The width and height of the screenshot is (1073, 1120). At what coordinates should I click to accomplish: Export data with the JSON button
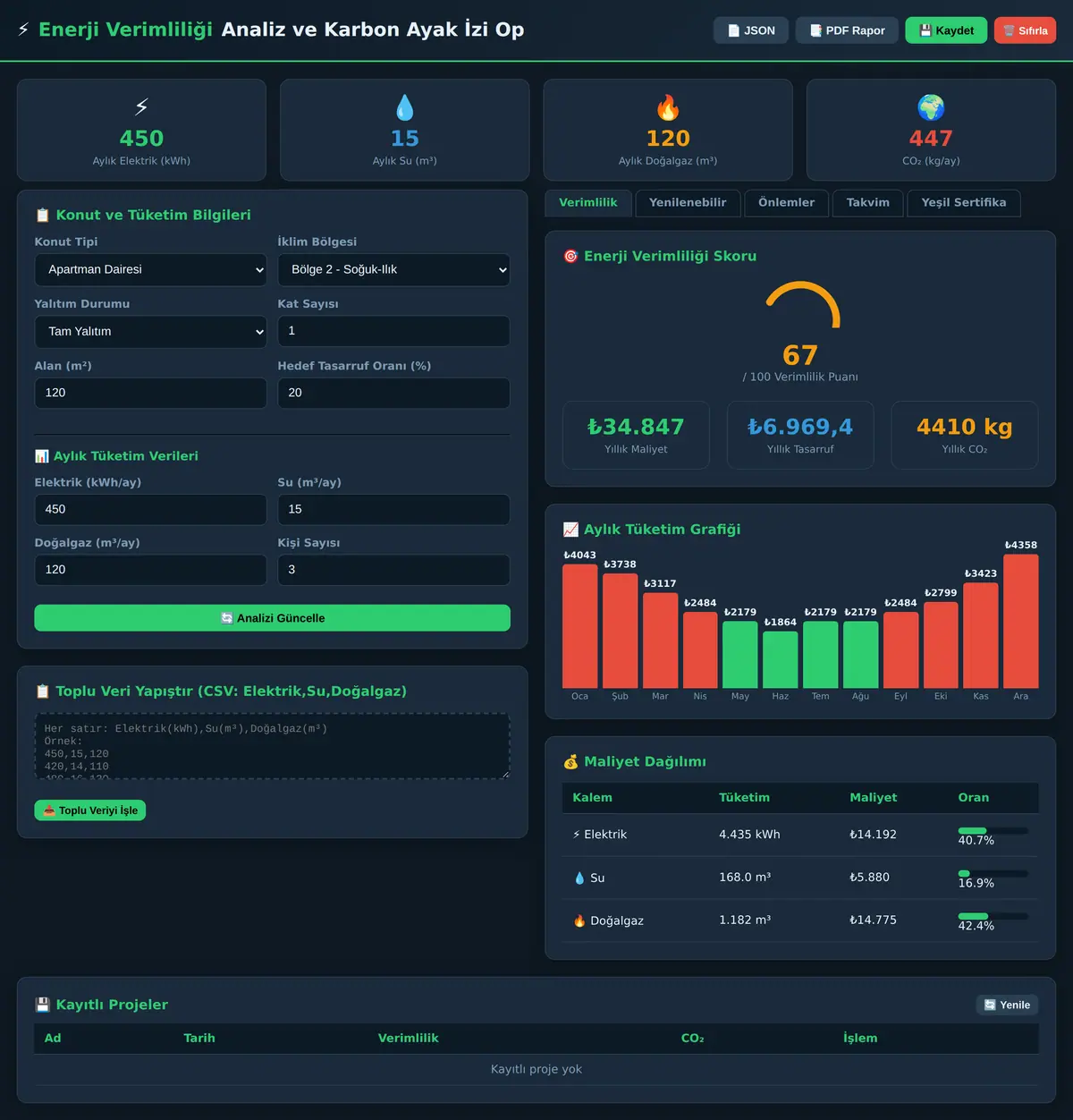pyautogui.click(x=751, y=30)
